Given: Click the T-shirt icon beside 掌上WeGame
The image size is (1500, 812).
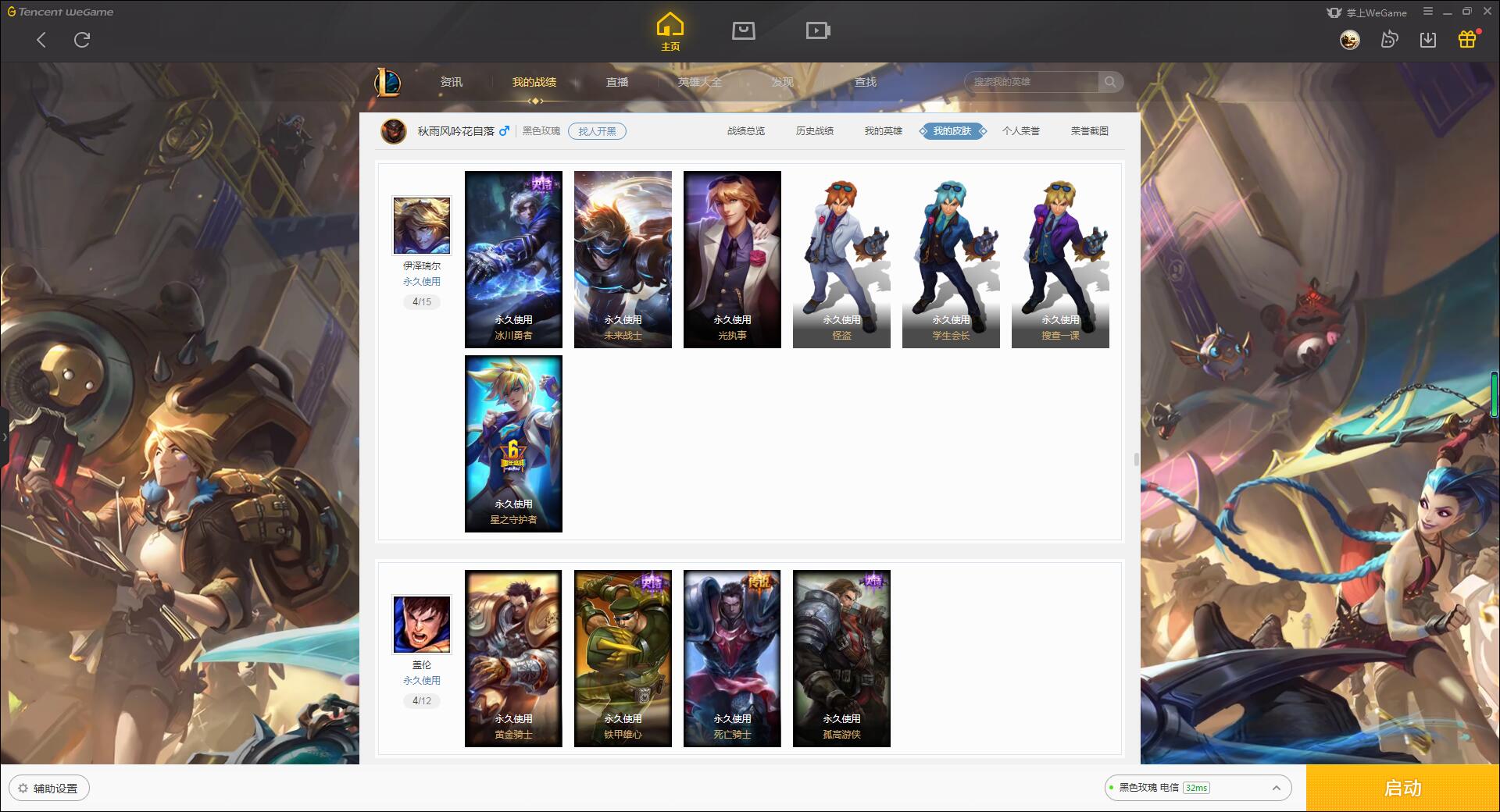Looking at the screenshot, I should coord(1334,12).
